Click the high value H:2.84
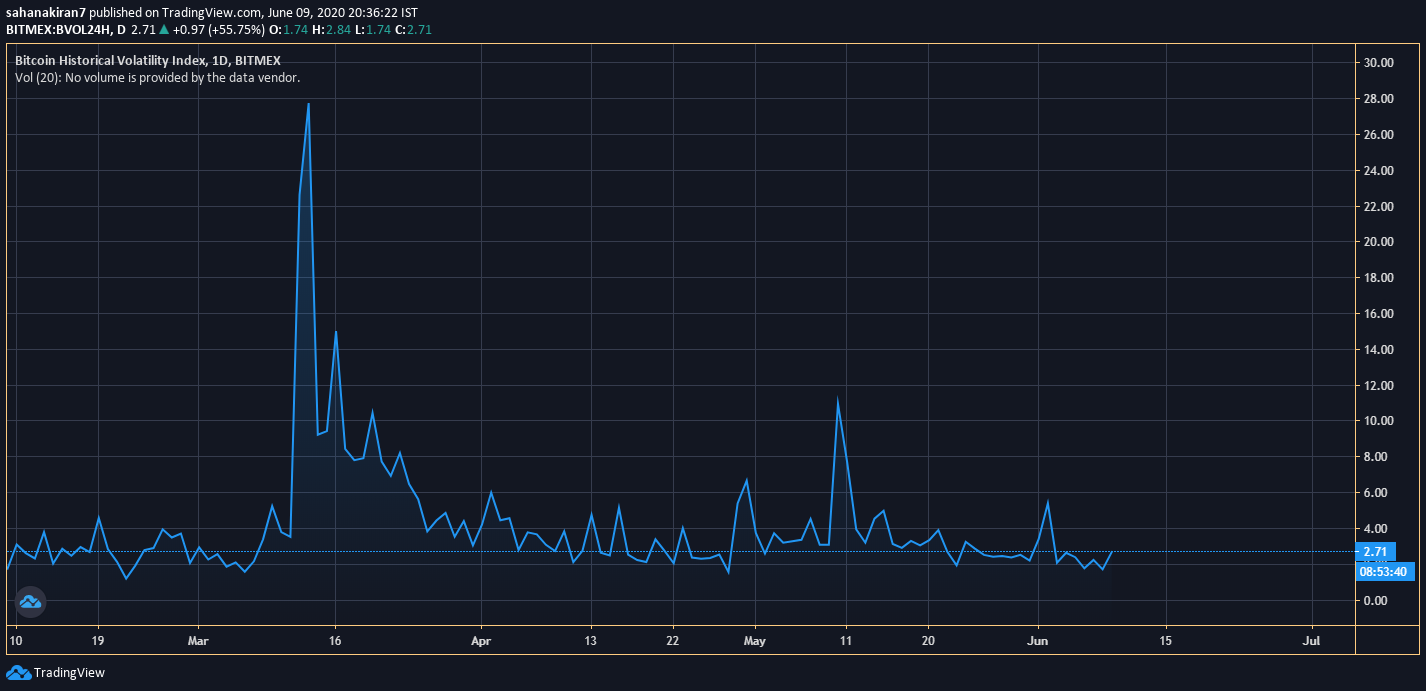 point(330,30)
